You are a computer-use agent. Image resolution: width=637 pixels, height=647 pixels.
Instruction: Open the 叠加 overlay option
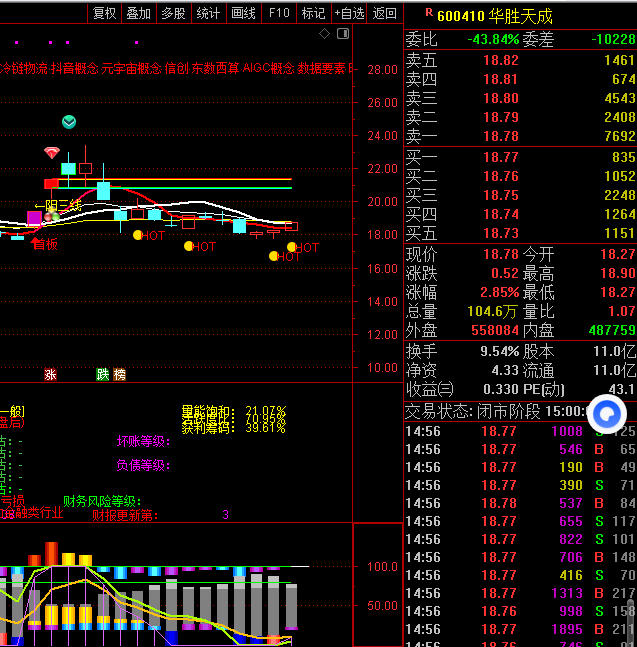point(138,13)
